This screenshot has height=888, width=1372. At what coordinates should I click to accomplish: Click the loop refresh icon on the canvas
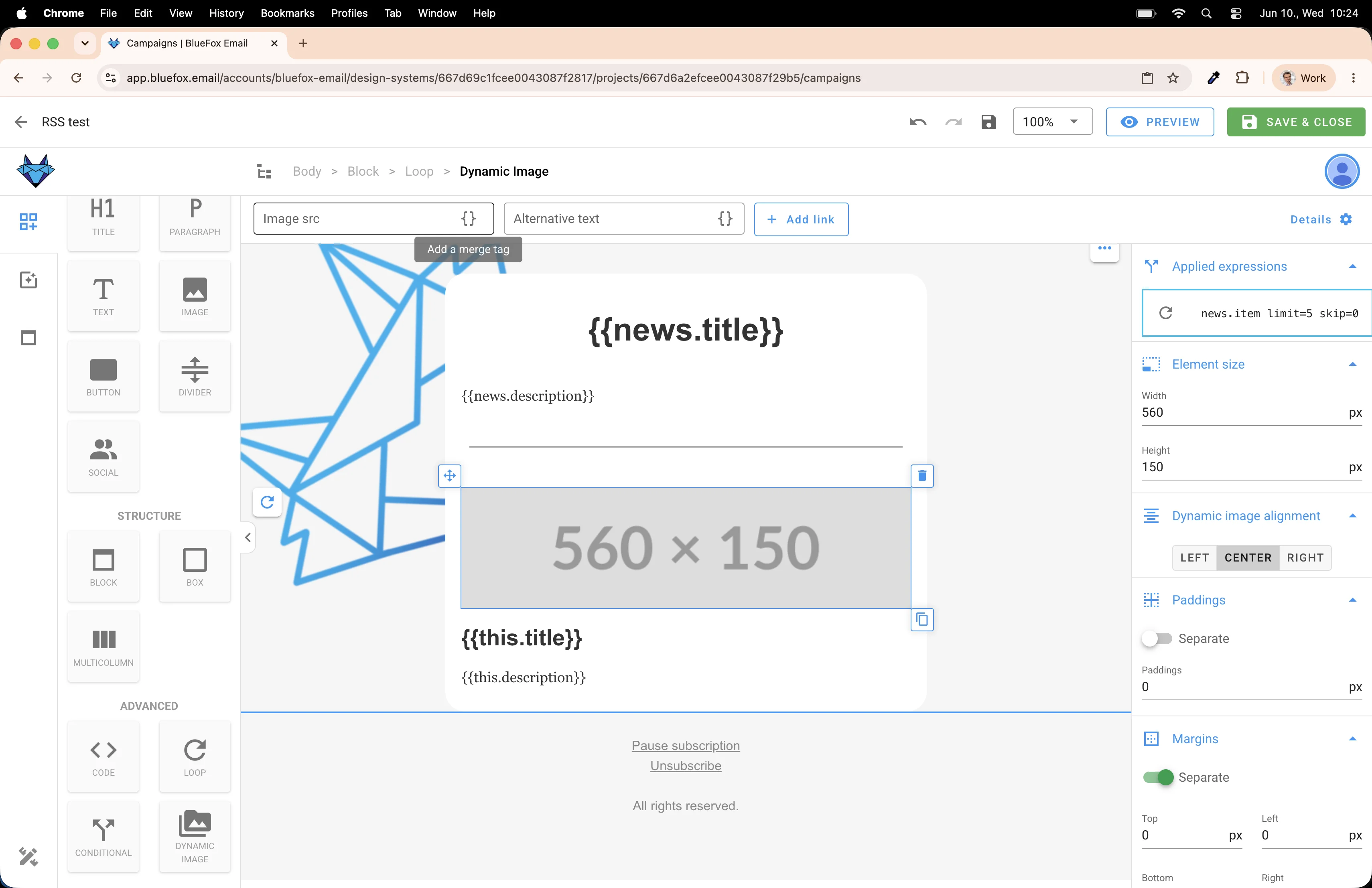point(267,502)
